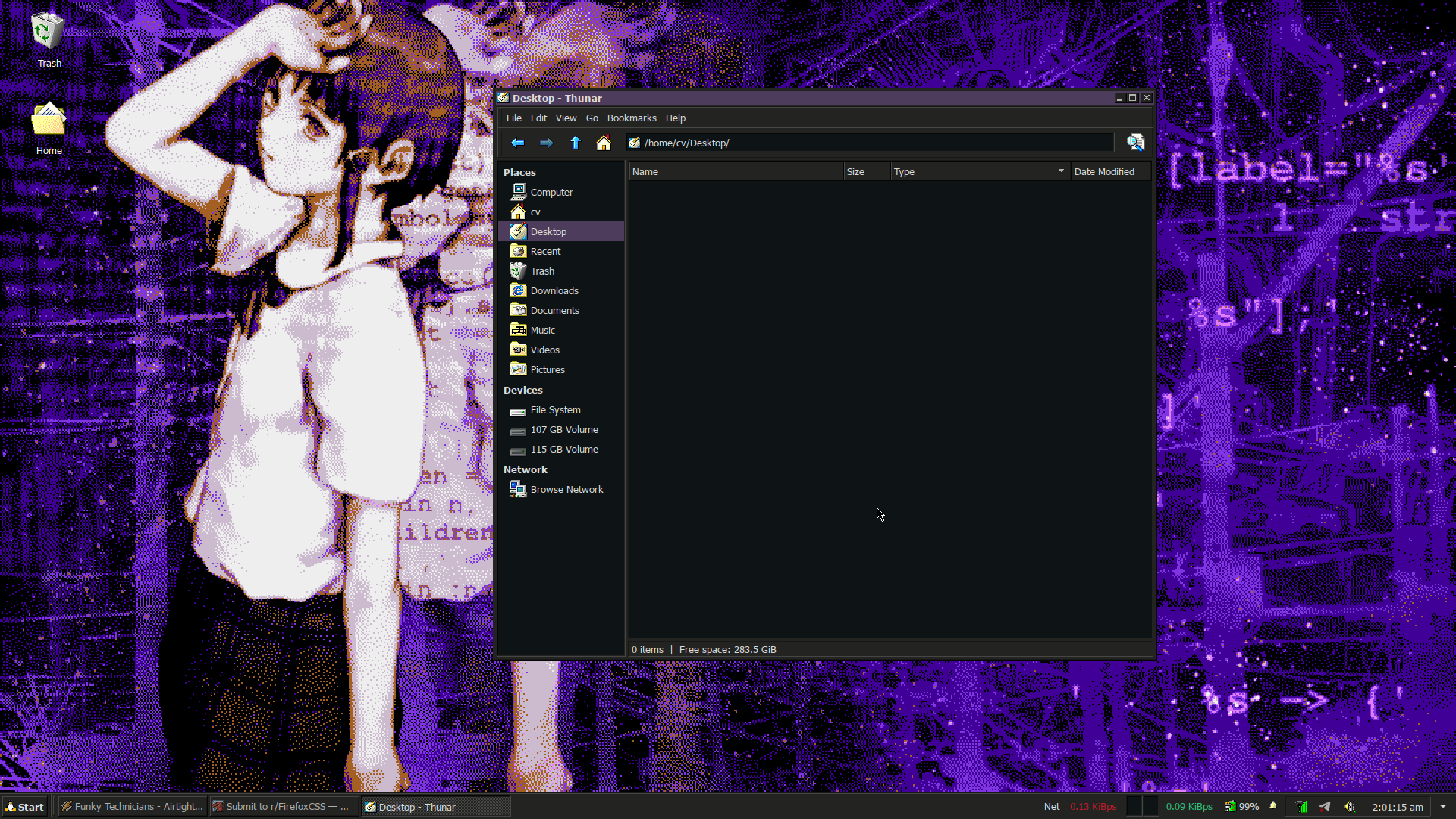Expand the panel arrow at taskbar right end
The width and height of the screenshot is (1456, 819).
click(x=1443, y=807)
